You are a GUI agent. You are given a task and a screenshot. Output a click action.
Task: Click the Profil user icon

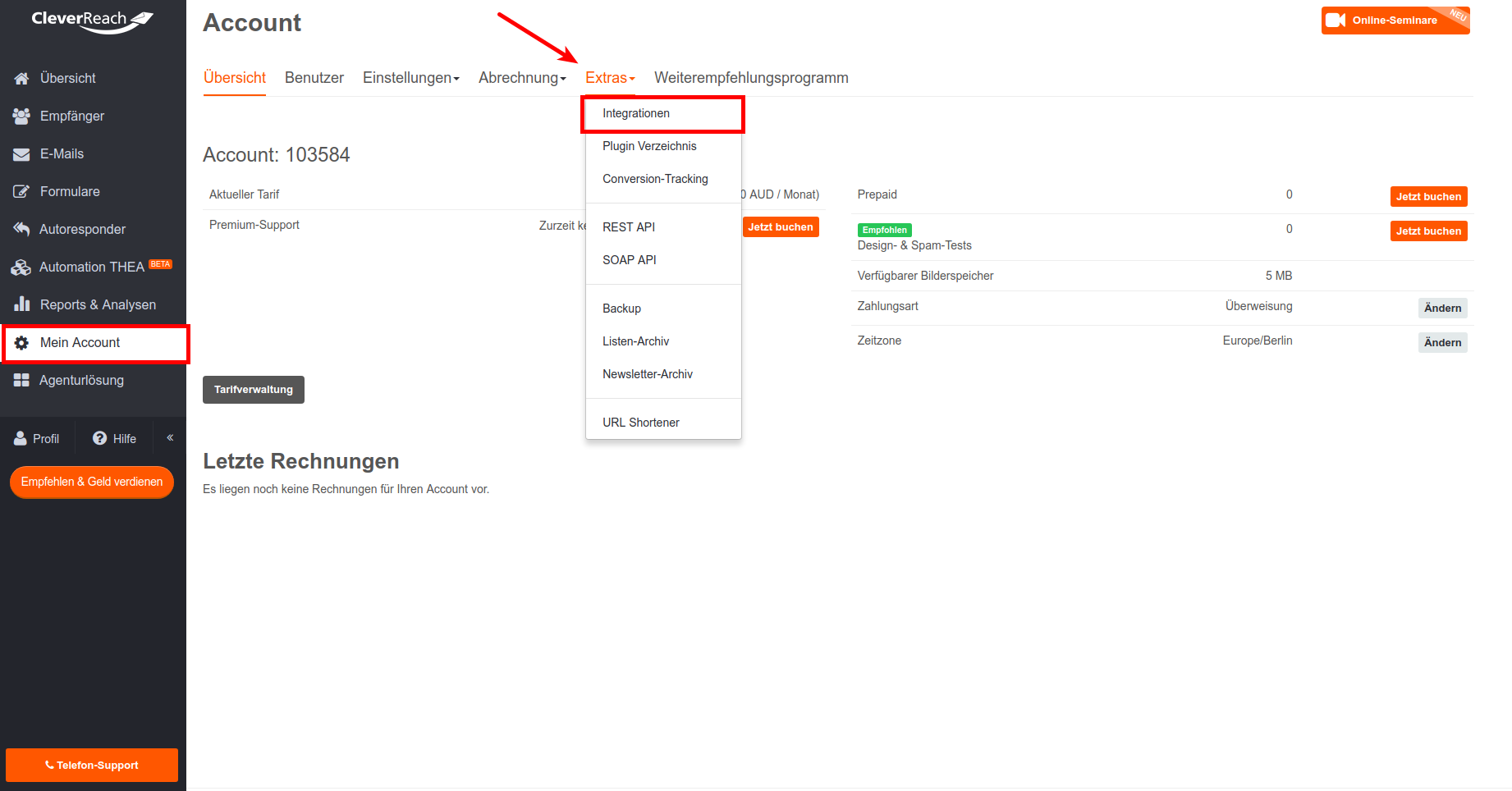[21, 438]
